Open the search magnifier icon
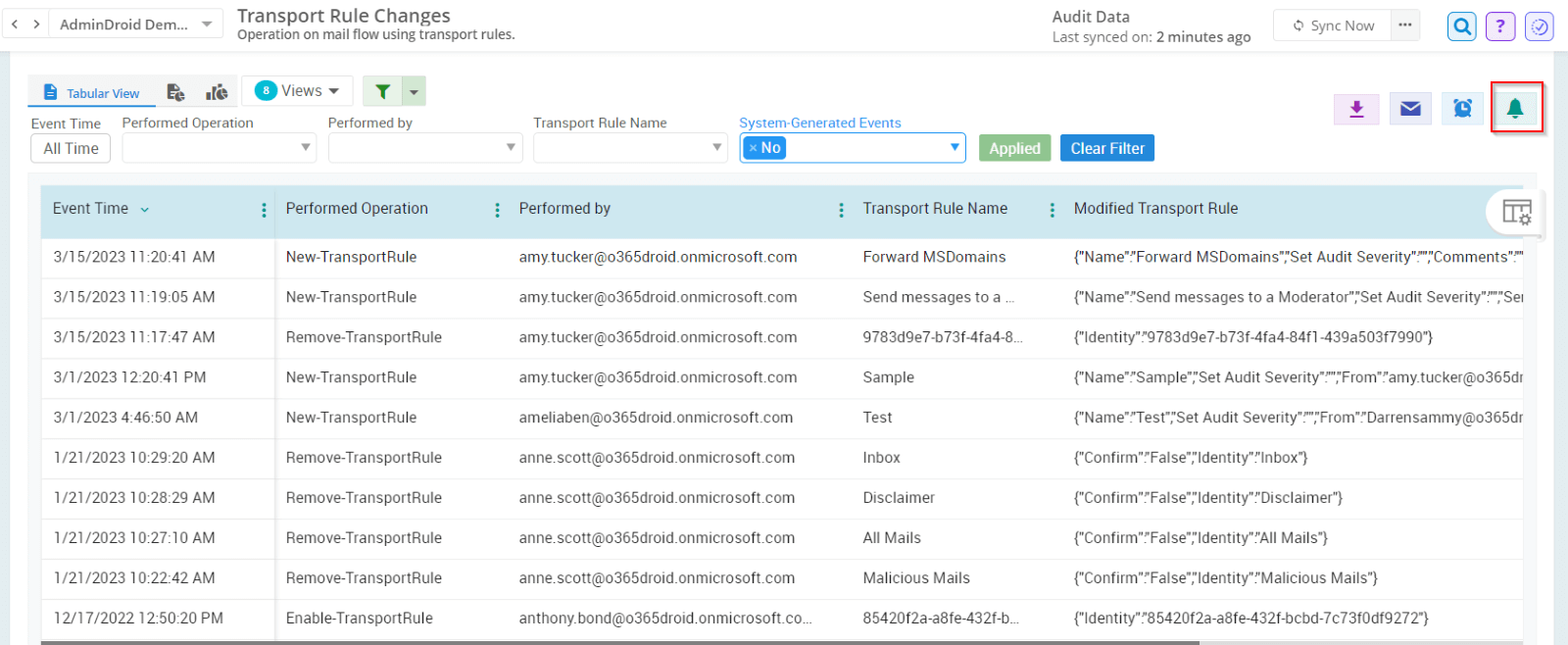Image resolution: width=1568 pixels, height=645 pixels. 1462,26
